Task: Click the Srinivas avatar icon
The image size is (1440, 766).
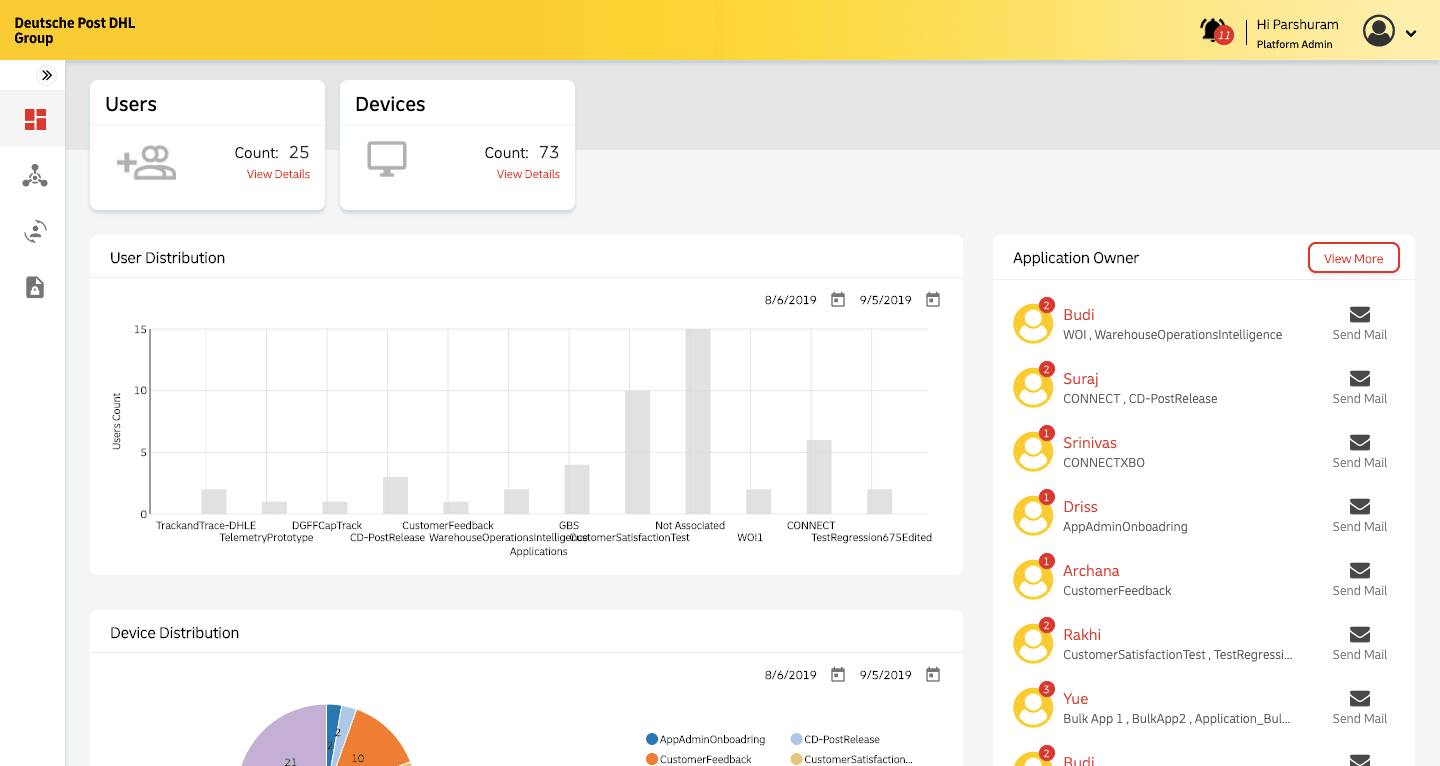Action: [x=1033, y=451]
